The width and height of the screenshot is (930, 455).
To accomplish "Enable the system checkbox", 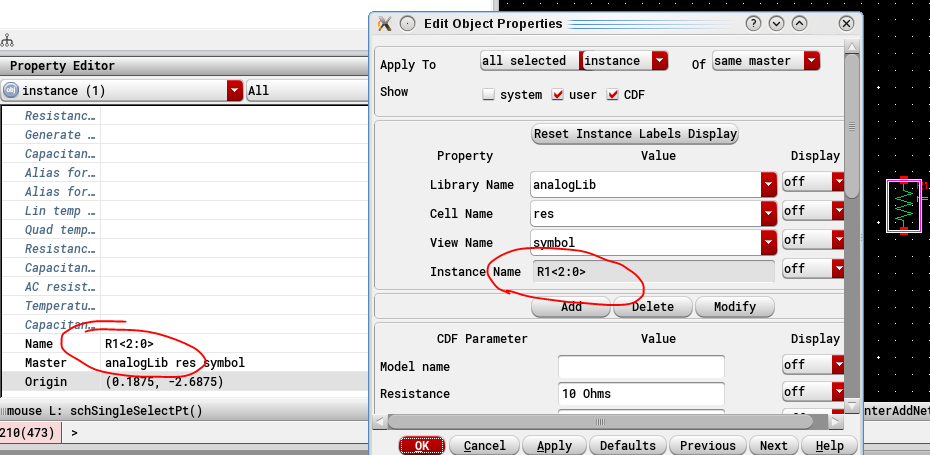I will 489,95.
